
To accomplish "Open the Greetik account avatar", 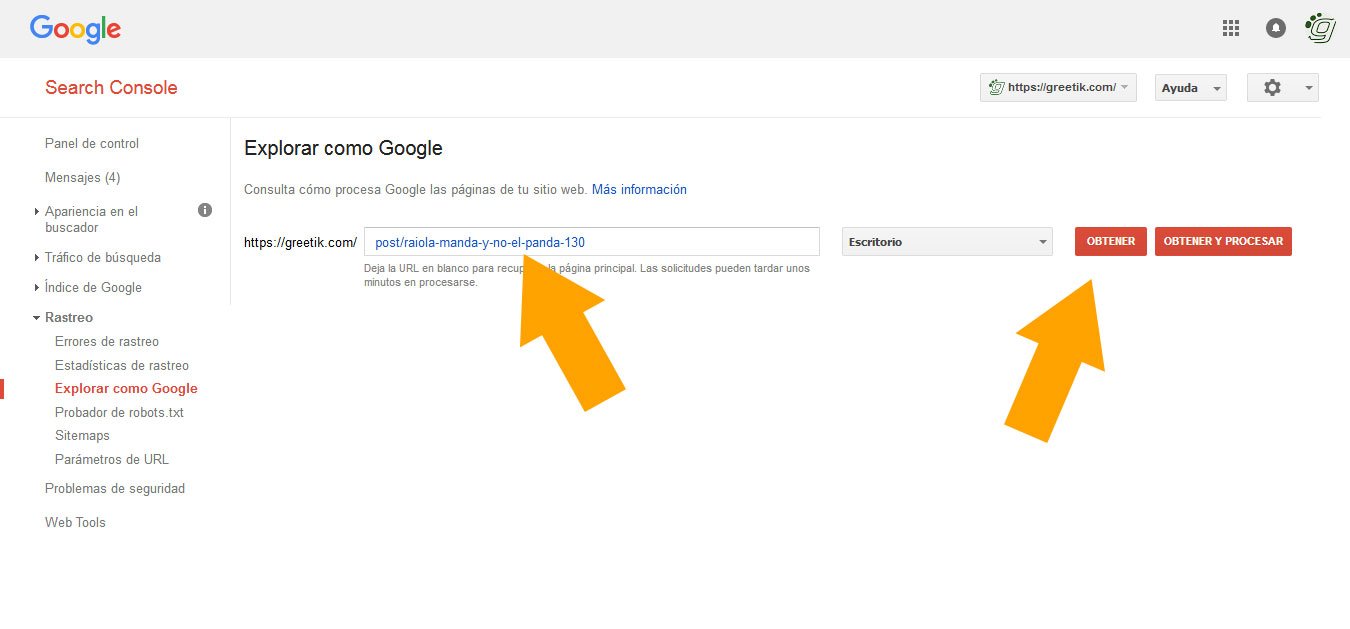I will point(1321,28).
